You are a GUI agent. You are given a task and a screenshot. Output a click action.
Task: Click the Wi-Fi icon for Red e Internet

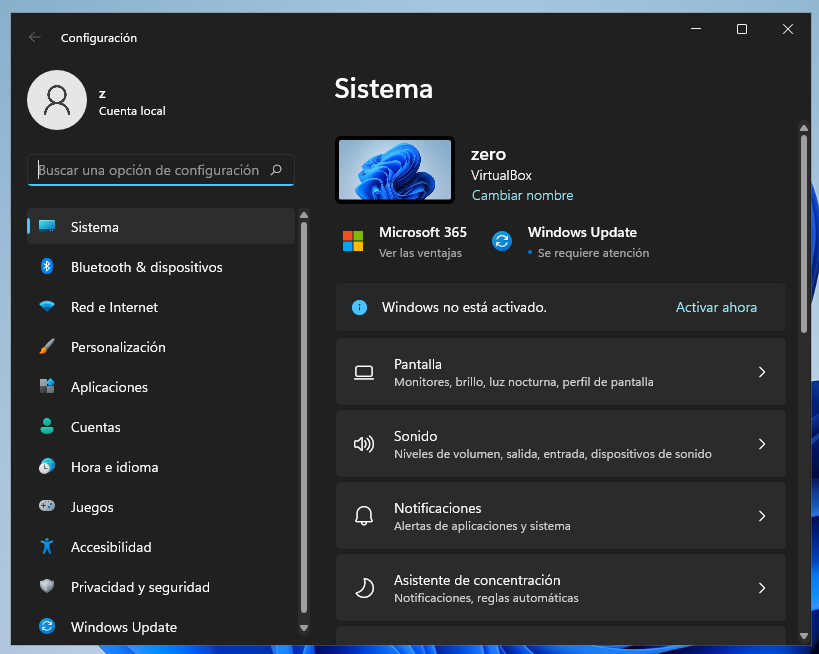[x=47, y=307]
